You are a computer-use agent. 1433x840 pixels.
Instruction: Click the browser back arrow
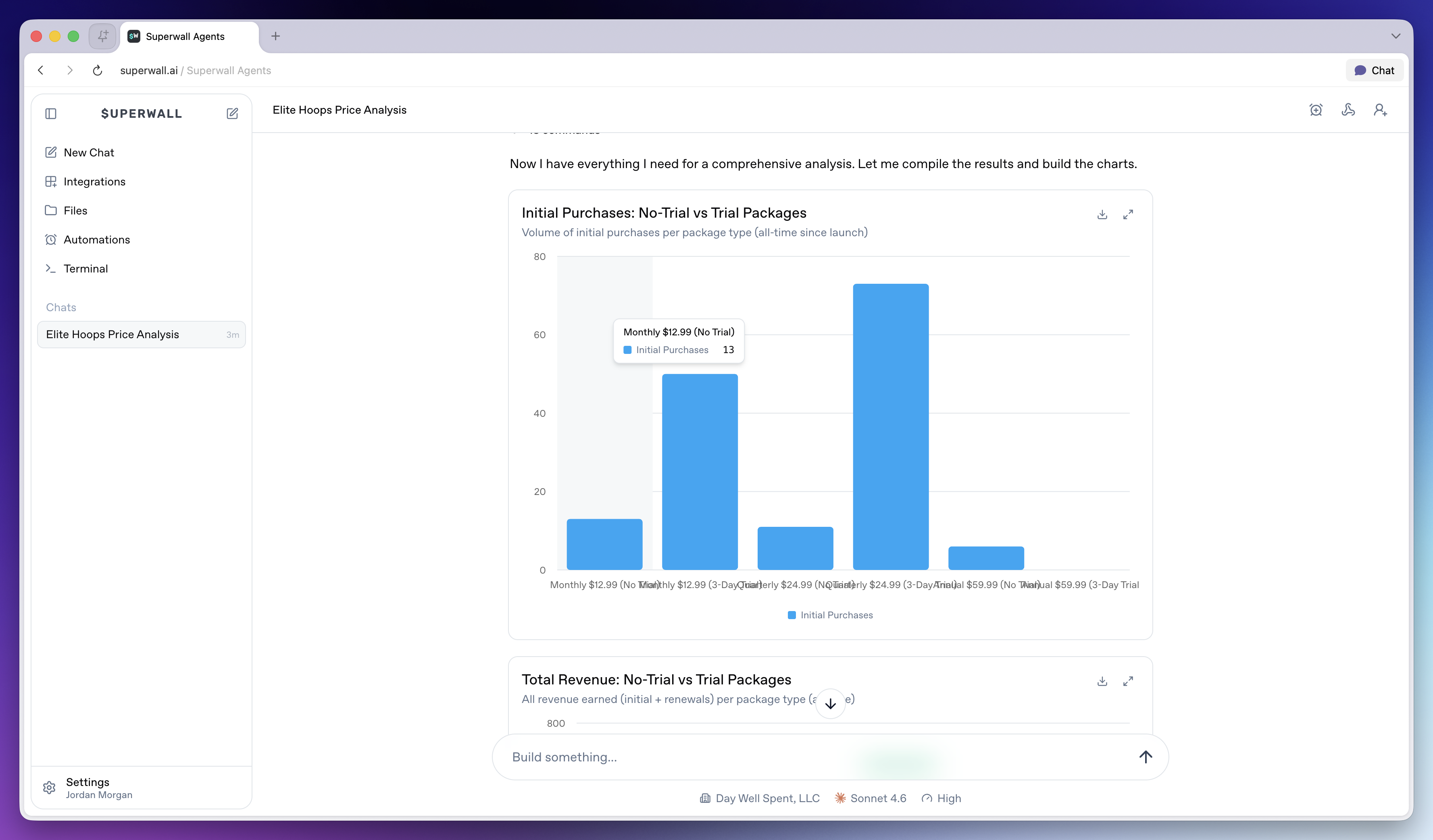tap(40, 71)
